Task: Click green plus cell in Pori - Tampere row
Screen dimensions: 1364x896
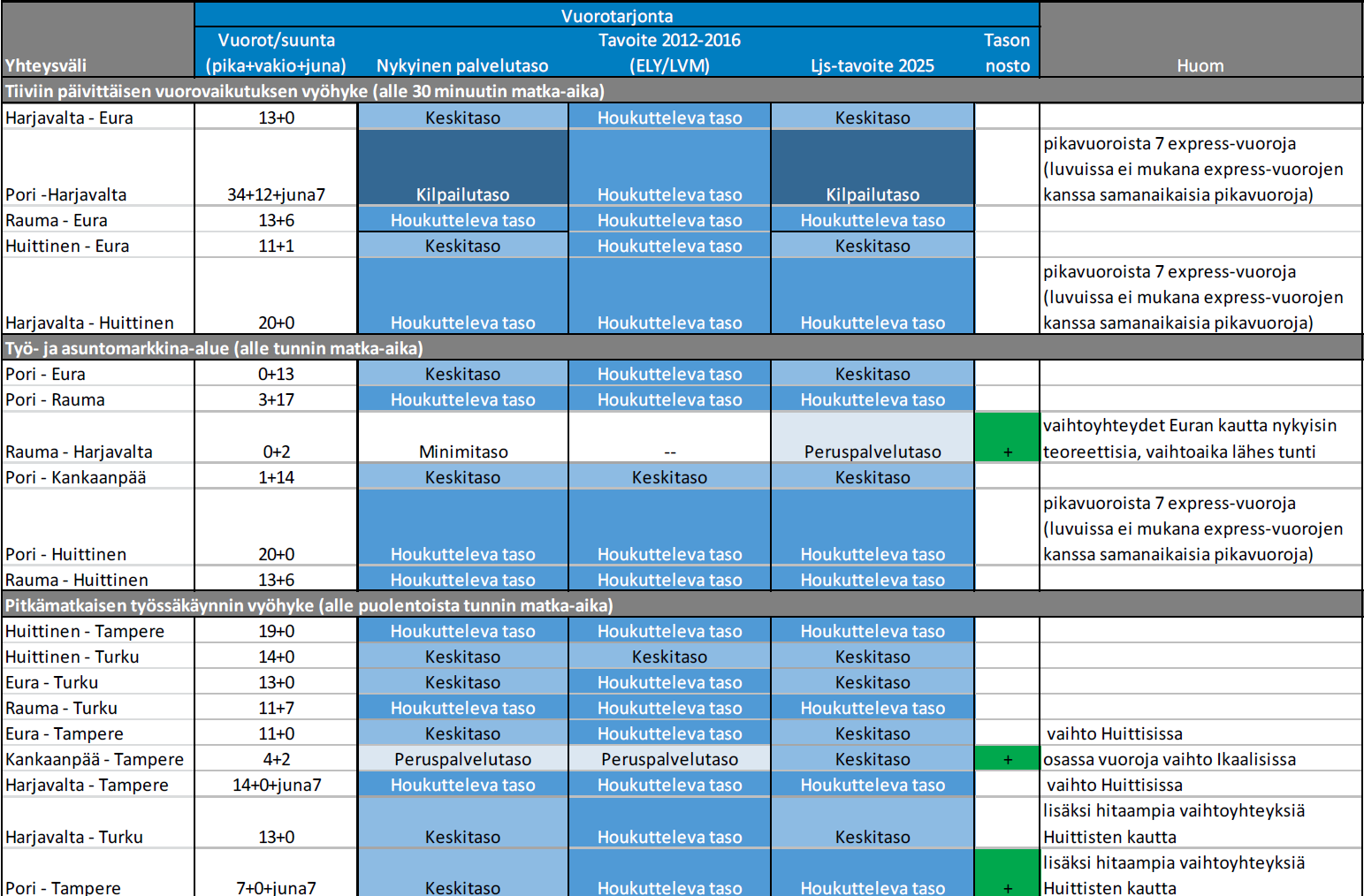Action: click(1007, 873)
